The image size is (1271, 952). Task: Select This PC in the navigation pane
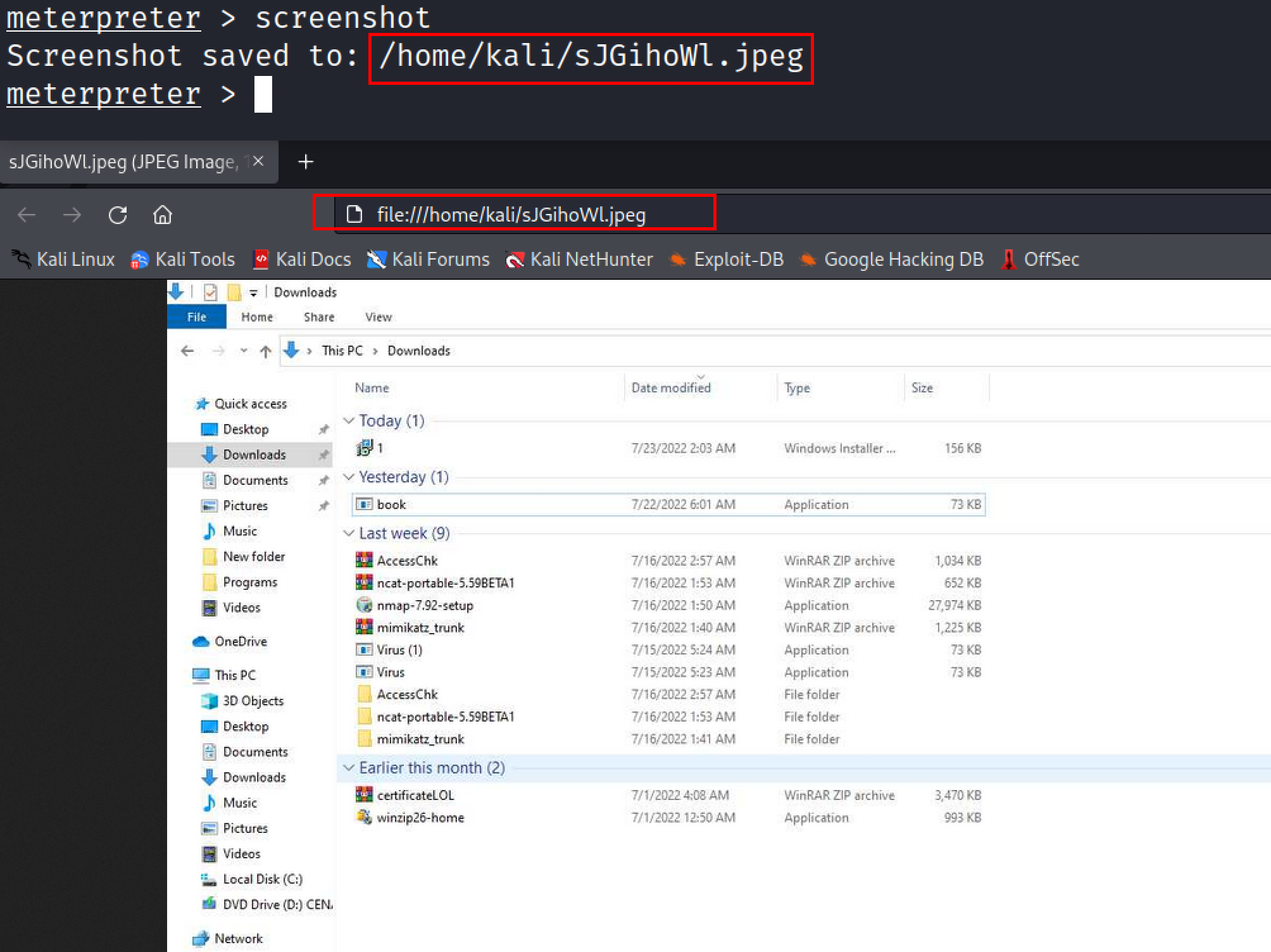pos(235,675)
